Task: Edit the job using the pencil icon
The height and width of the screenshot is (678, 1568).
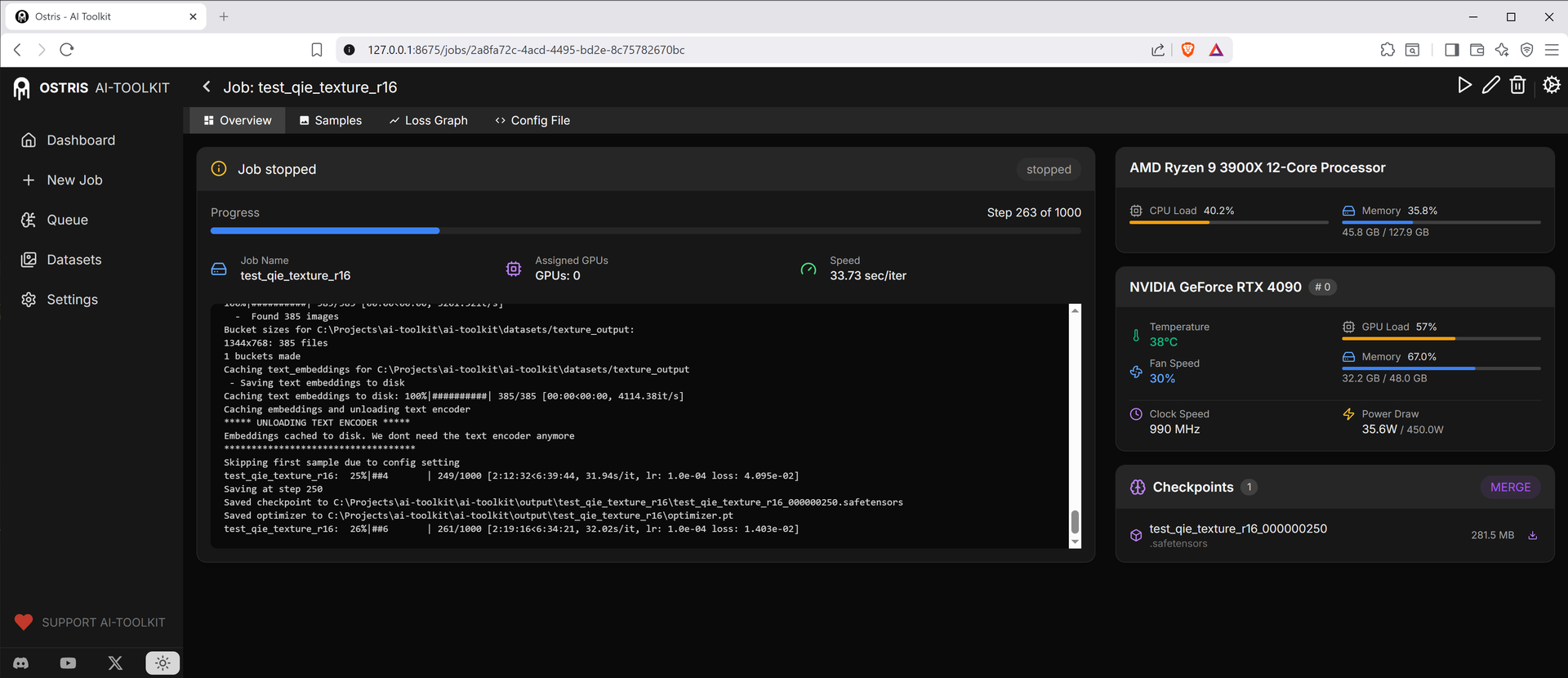Action: click(x=1491, y=85)
